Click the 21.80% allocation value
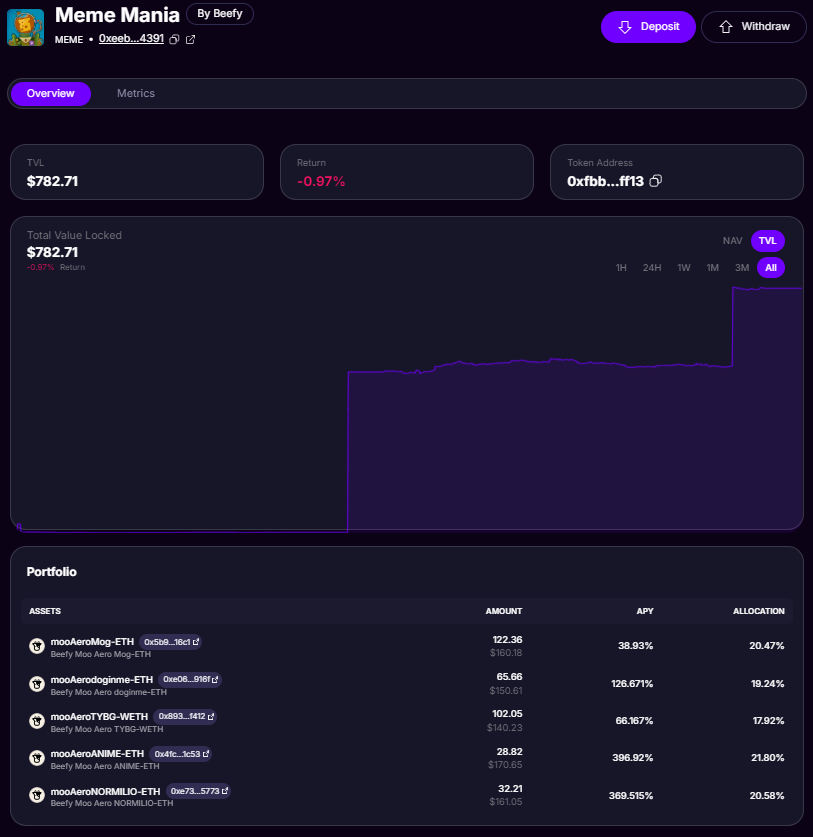Image resolution: width=813 pixels, height=837 pixels. [x=768, y=758]
